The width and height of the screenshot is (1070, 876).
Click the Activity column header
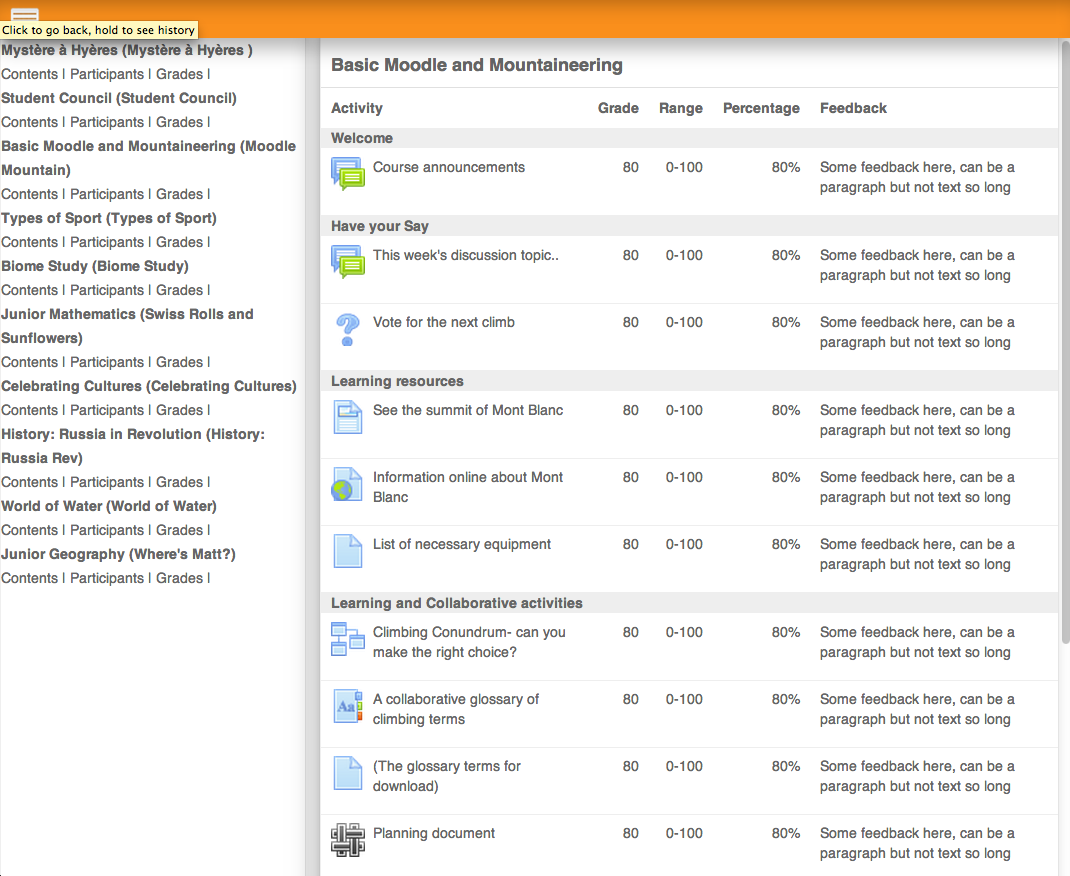point(357,108)
